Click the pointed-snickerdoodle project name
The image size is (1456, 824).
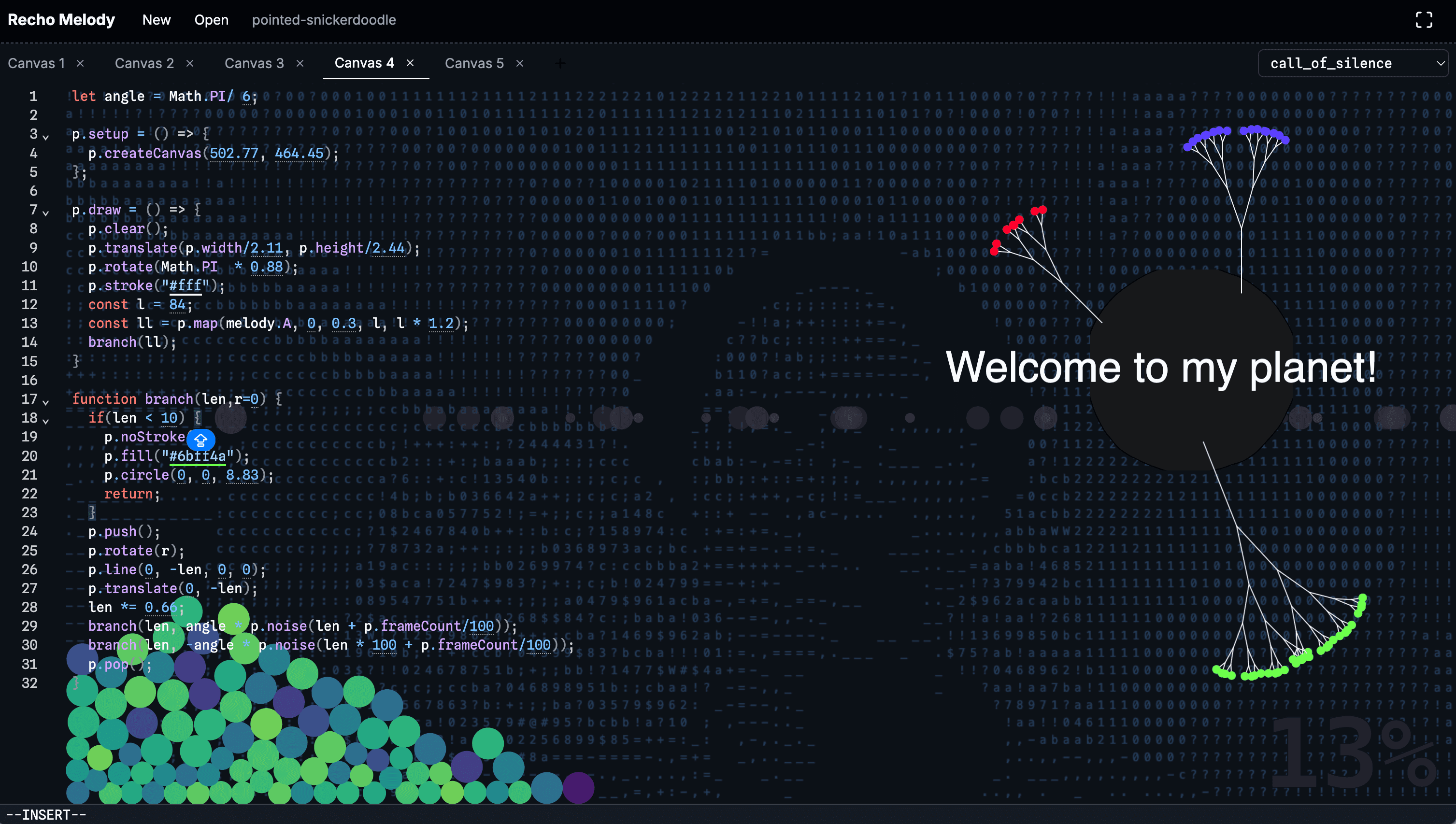pos(324,20)
